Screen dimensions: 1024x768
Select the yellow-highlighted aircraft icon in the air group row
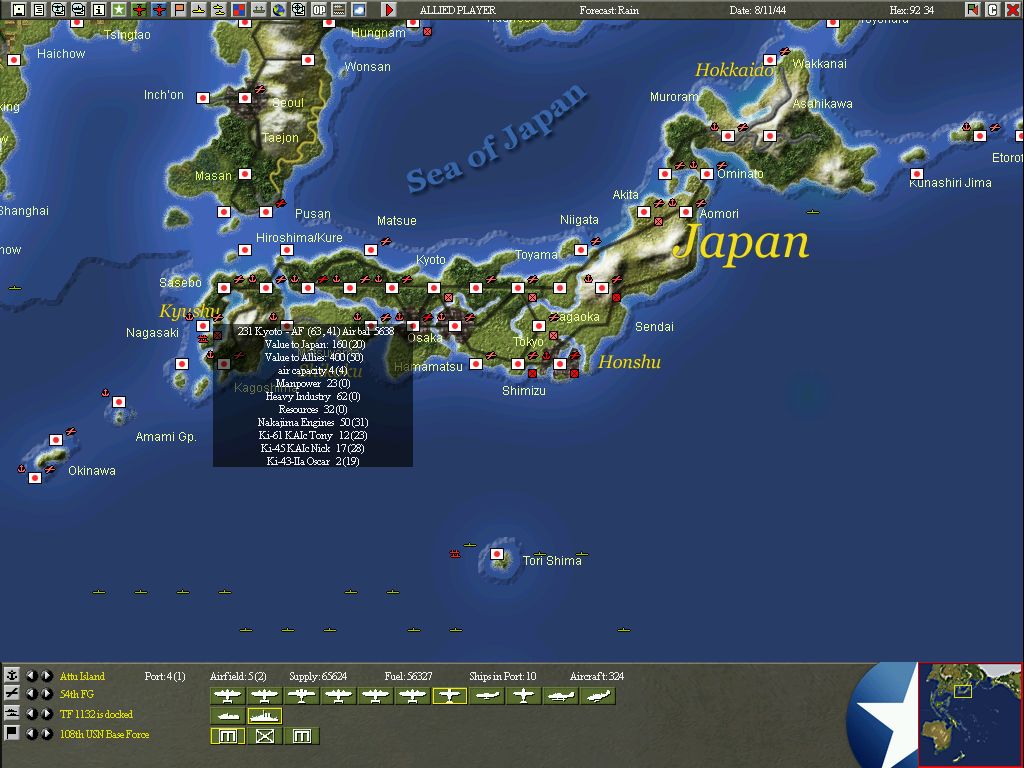click(449, 696)
